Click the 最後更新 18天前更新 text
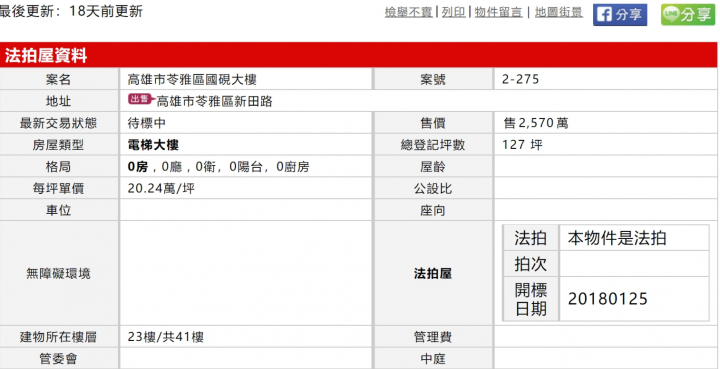This screenshot has height=369, width=720. (x=71, y=11)
